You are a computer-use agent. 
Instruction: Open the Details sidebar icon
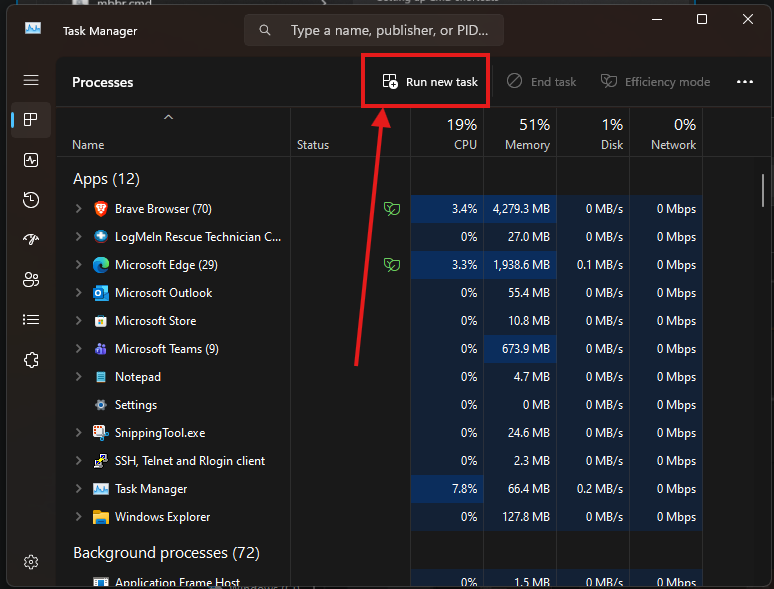31,319
